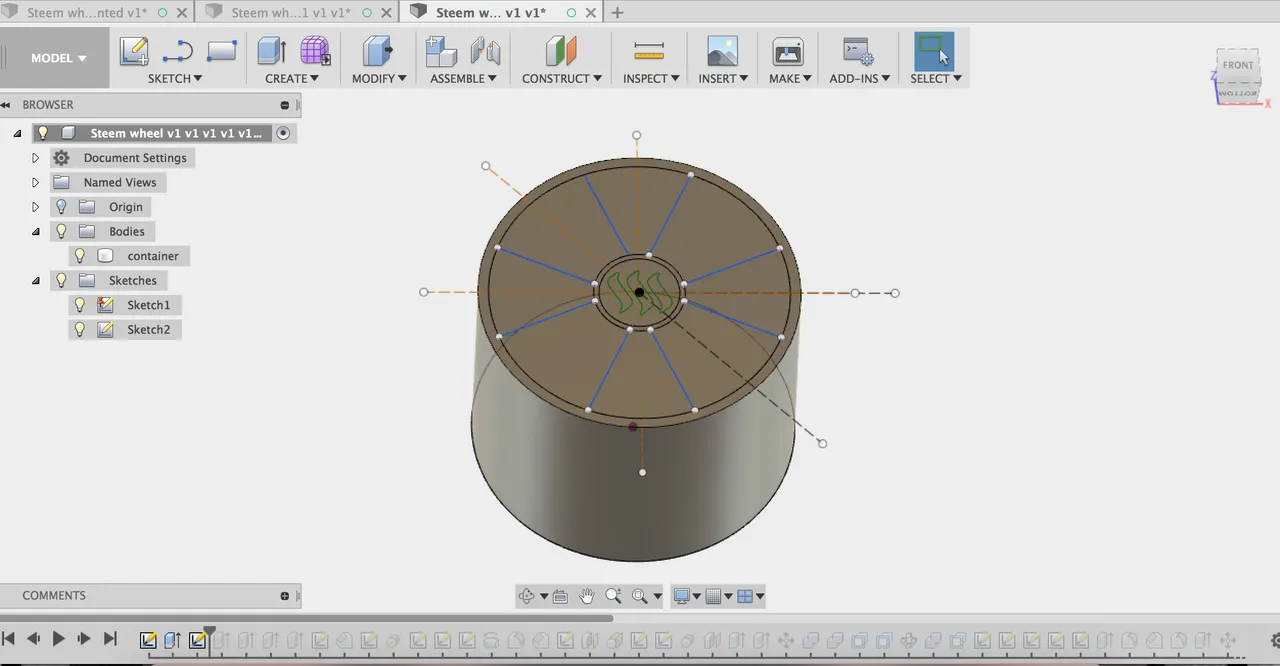
Task: Click the extrude feature in timeline
Action: [x=172, y=640]
